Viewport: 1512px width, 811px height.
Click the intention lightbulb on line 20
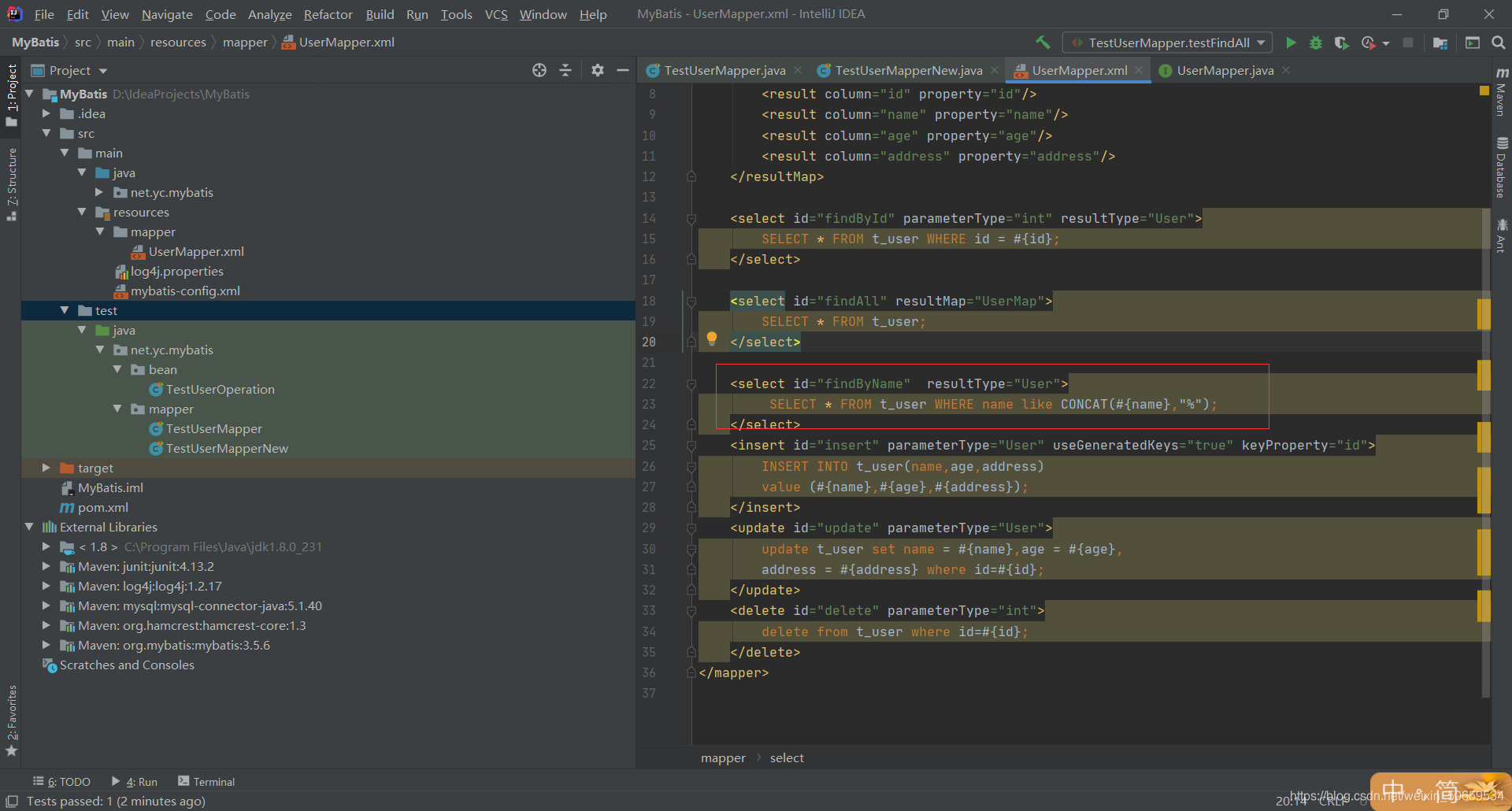[x=712, y=339]
